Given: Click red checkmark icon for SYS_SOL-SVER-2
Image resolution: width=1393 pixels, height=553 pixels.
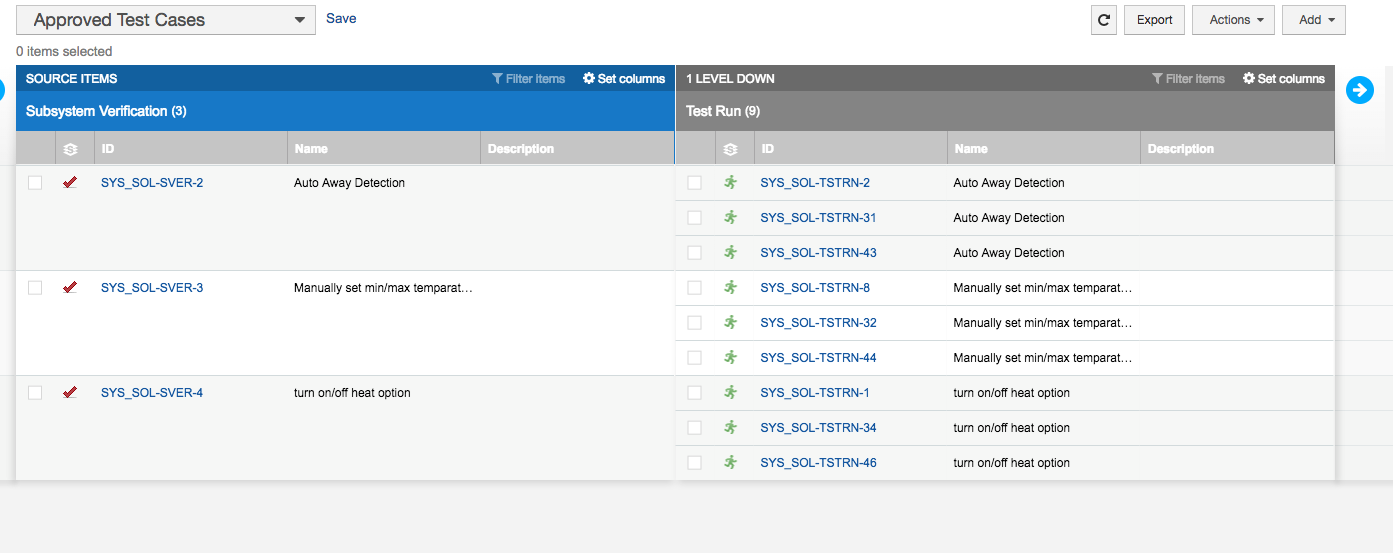Looking at the screenshot, I should [x=70, y=183].
